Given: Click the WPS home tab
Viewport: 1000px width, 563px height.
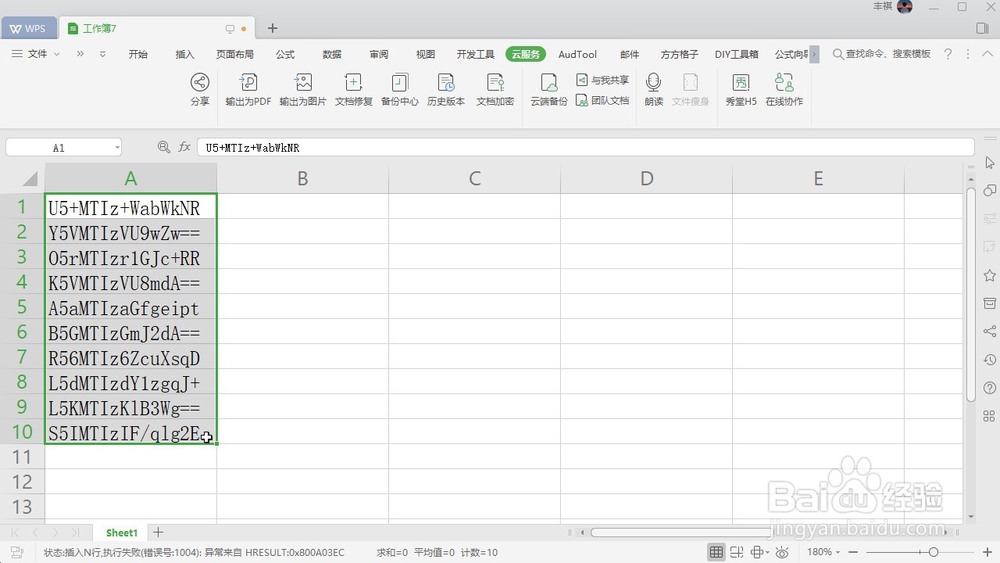Looking at the screenshot, I should pyautogui.click(x=28, y=28).
